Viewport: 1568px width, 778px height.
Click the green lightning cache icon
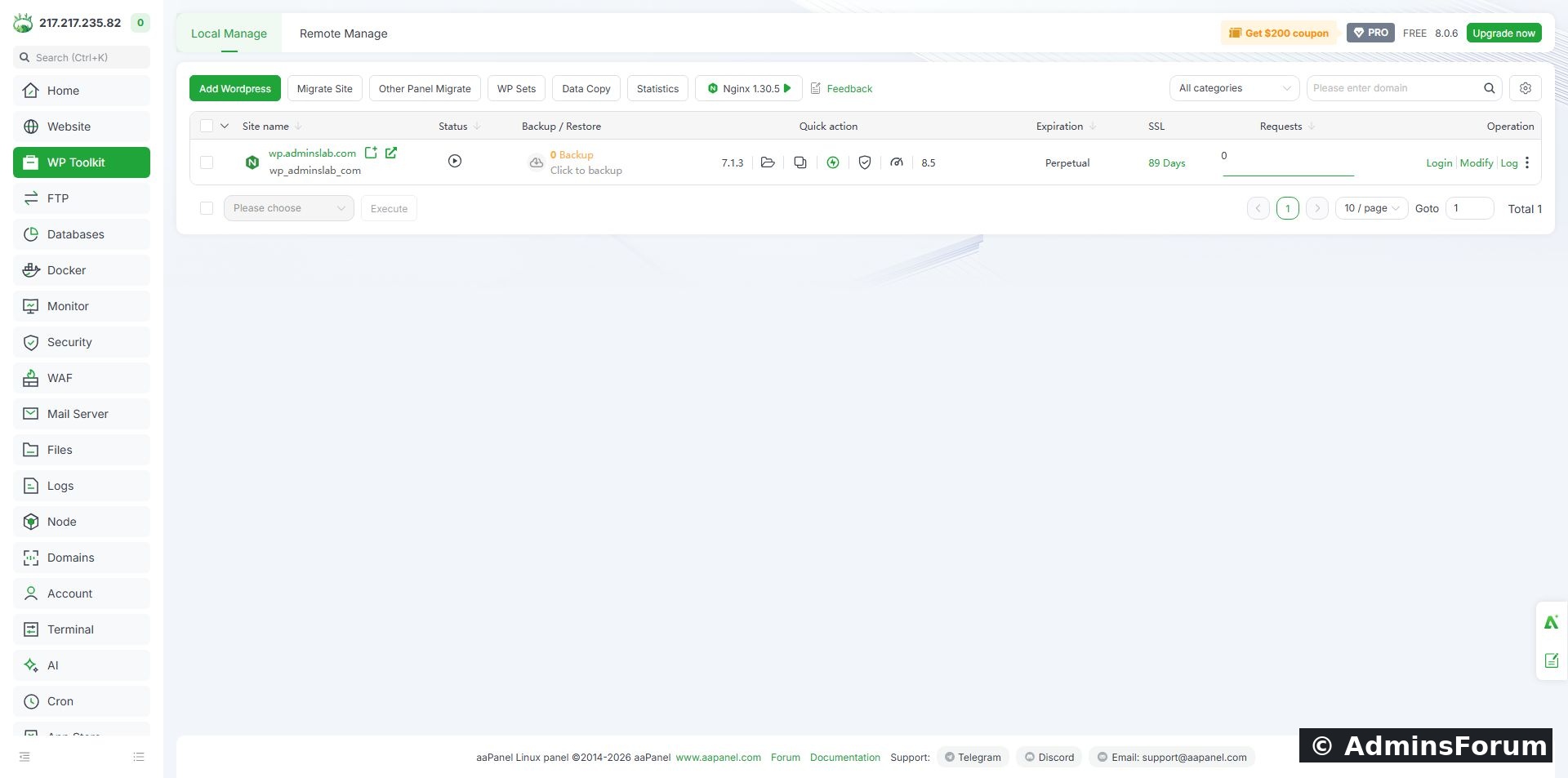833,162
